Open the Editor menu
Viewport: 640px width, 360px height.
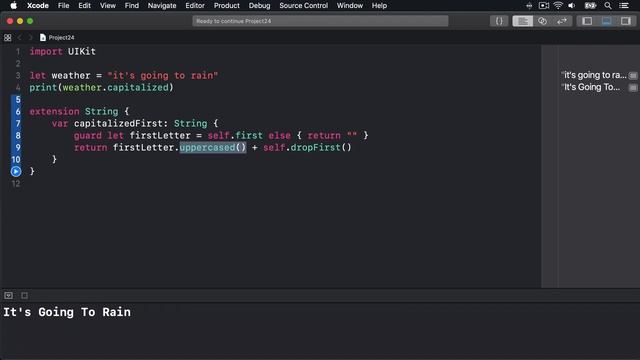(195, 6)
